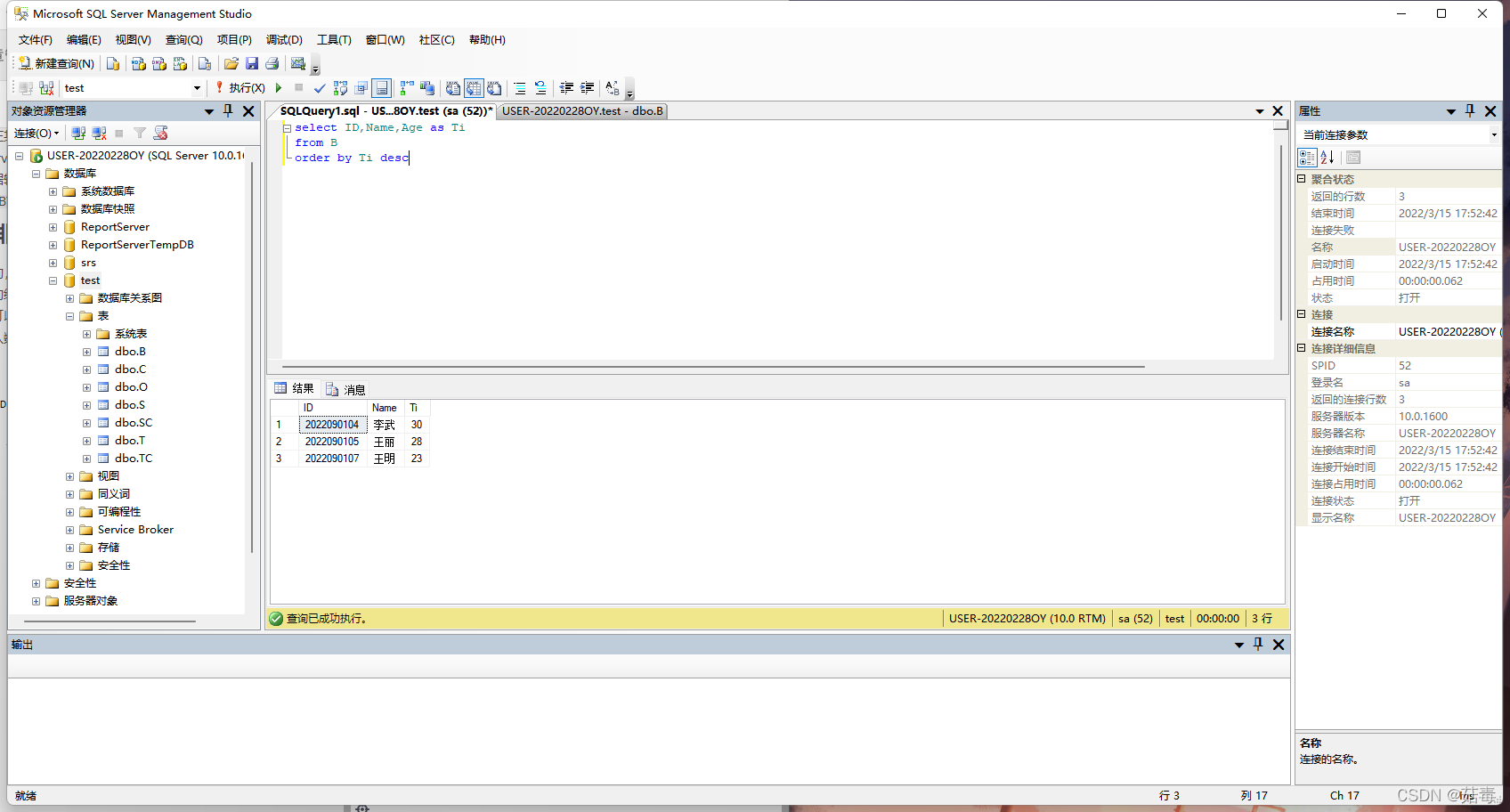
Task: Click the result cell 2022090104
Action: 331,425
